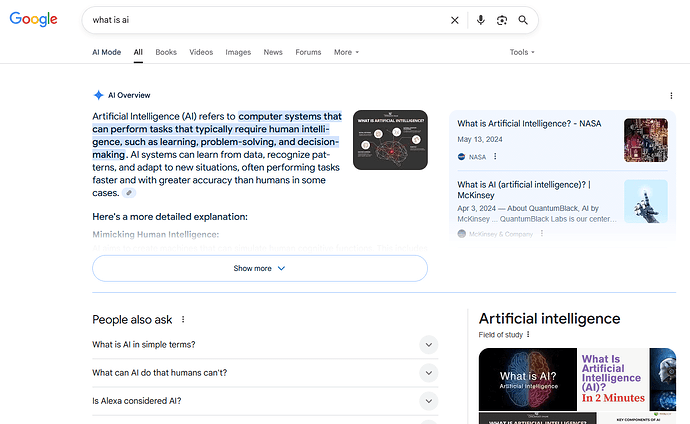
Task: Switch to the Images tab
Action: [x=238, y=52]
